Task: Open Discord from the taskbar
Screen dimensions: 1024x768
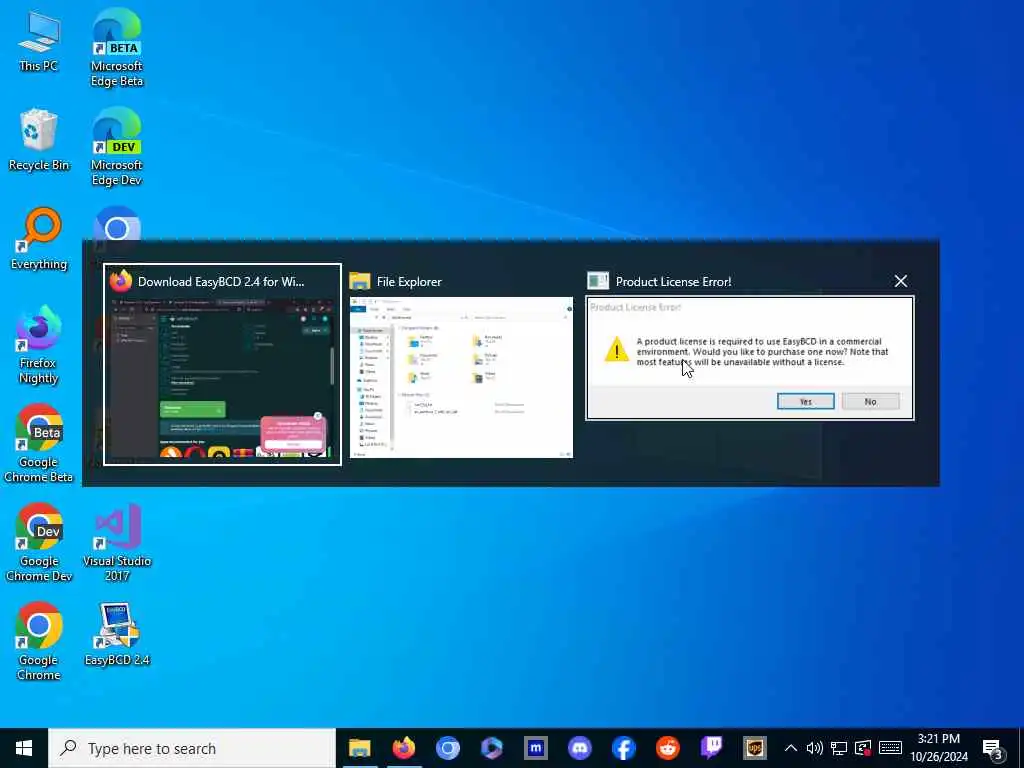Action: pyautogui.click(x=580, y=748)
